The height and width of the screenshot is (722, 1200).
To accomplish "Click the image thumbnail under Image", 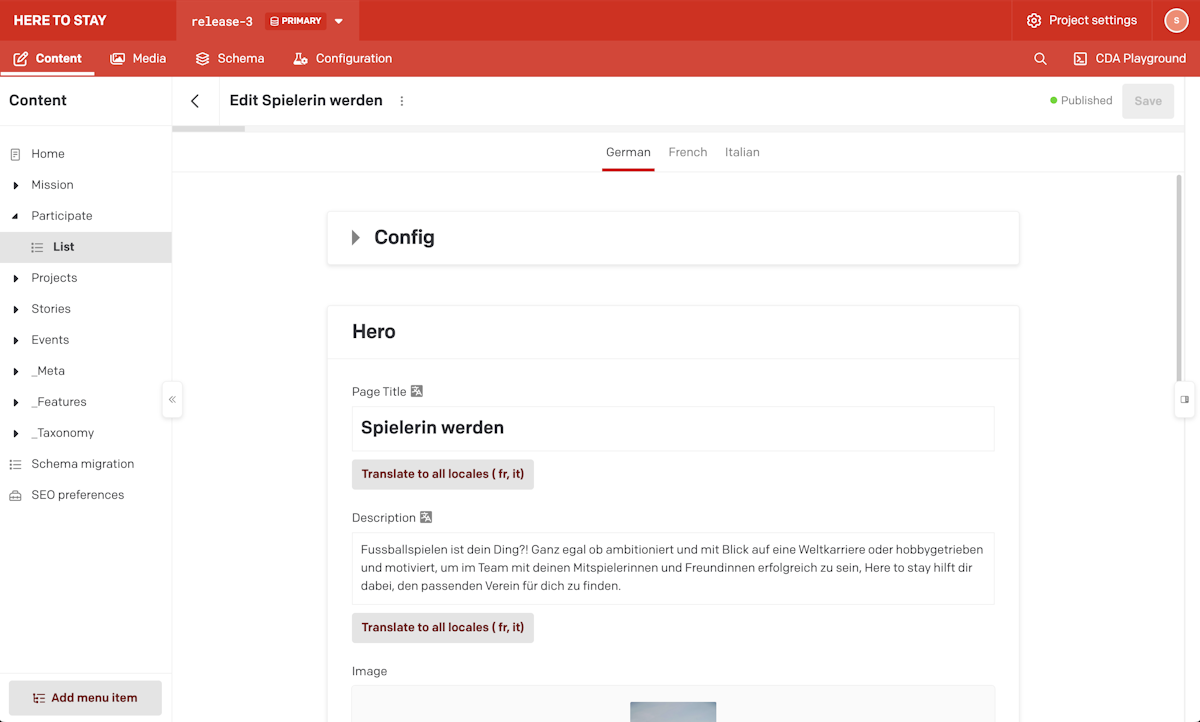I will point(673,712).
